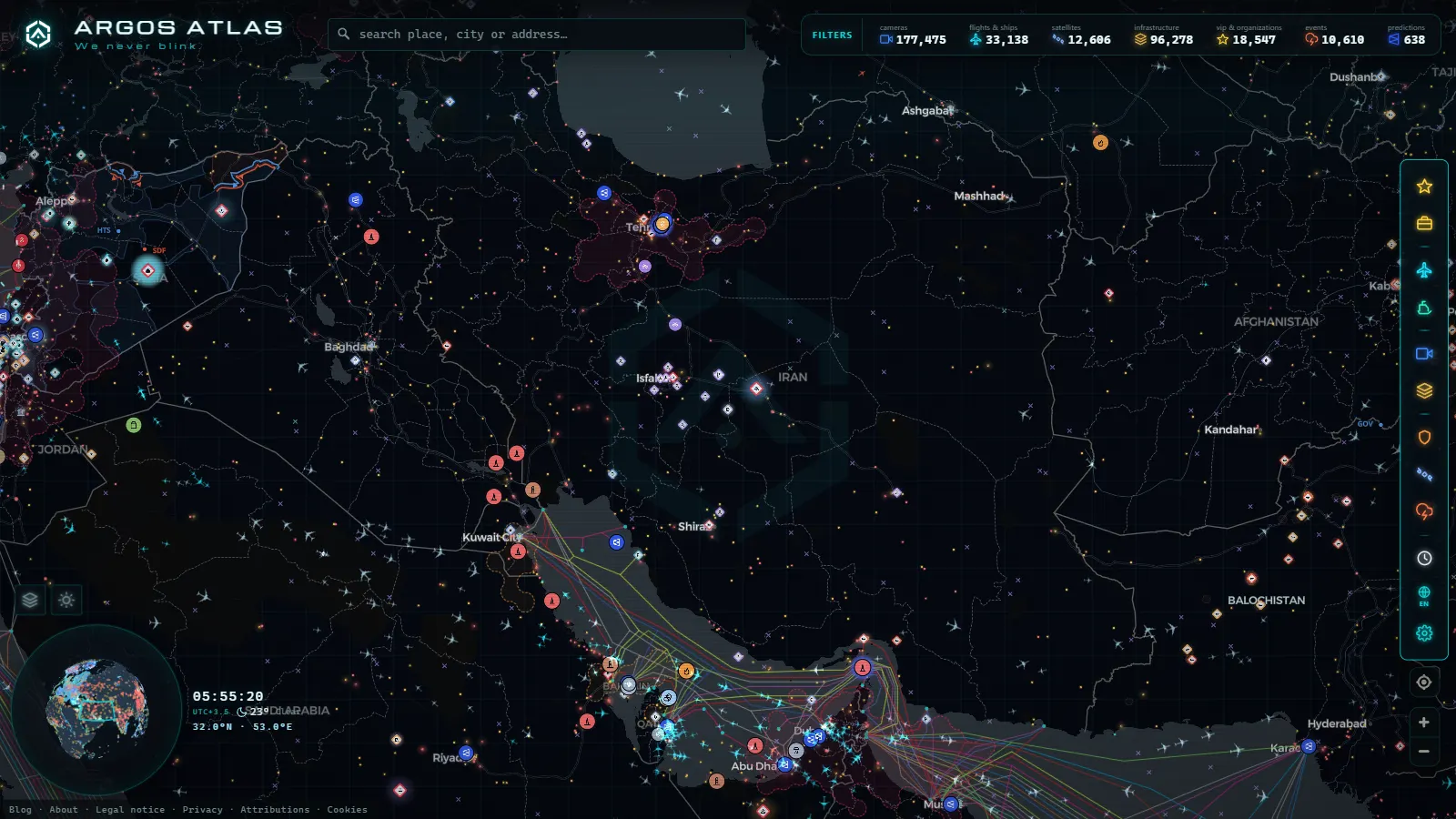Image resolution: width=1456 pixels, height=819 pixels.
Task: Toggle the infrastructure 96,278 filter
Action: pos(1163,35)
